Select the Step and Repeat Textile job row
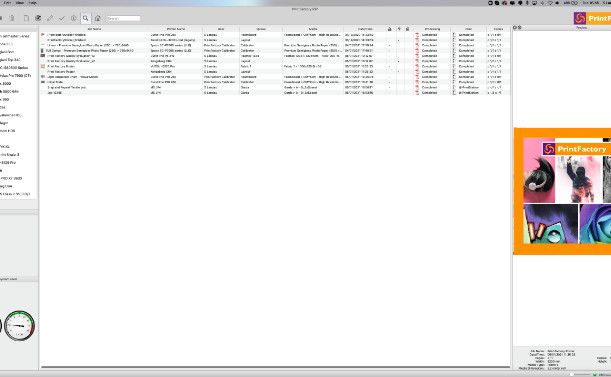611x377 pixels. [275, 87]
